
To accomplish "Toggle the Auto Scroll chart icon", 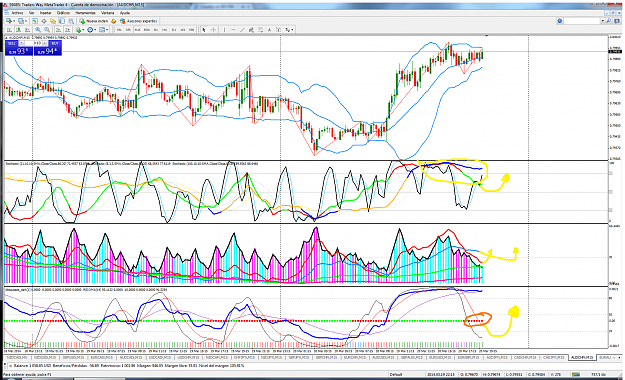I will click(x=58, y=30).
